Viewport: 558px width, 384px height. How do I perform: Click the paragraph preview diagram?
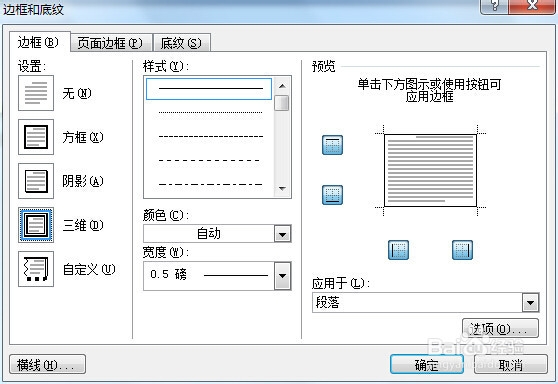(430, 170)
